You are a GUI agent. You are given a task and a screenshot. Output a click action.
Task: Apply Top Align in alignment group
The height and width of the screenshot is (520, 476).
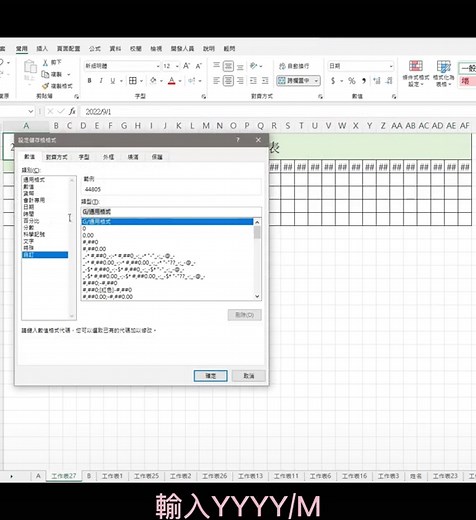[x=216, y=66]
